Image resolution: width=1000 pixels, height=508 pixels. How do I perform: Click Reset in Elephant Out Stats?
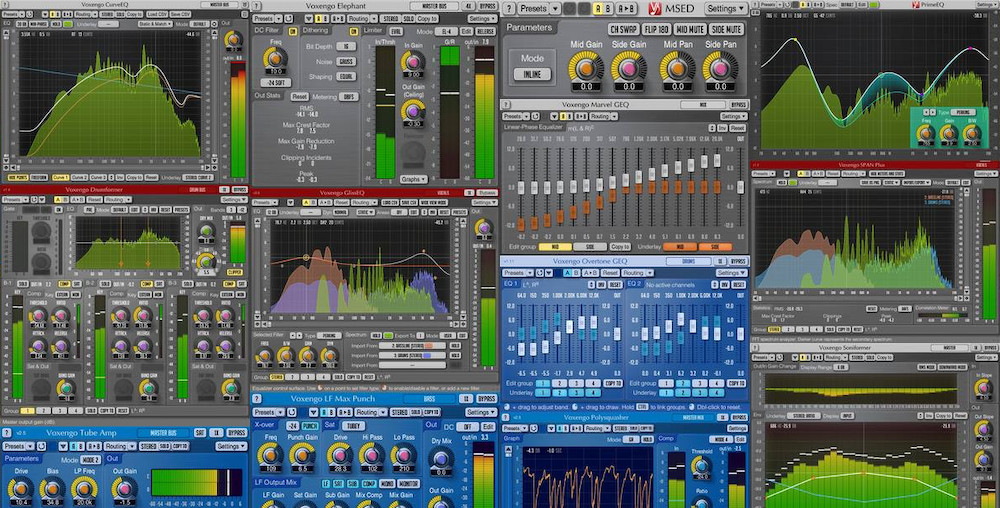pyautogui.click(x=299, y=96)
